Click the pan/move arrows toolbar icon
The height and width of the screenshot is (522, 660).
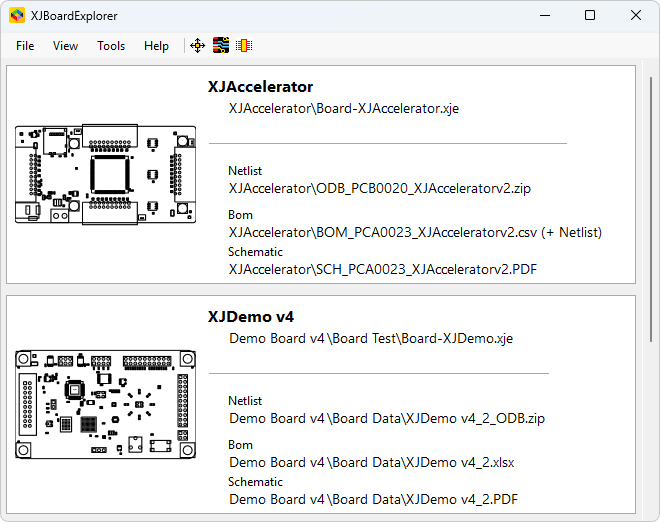[197, 45]
